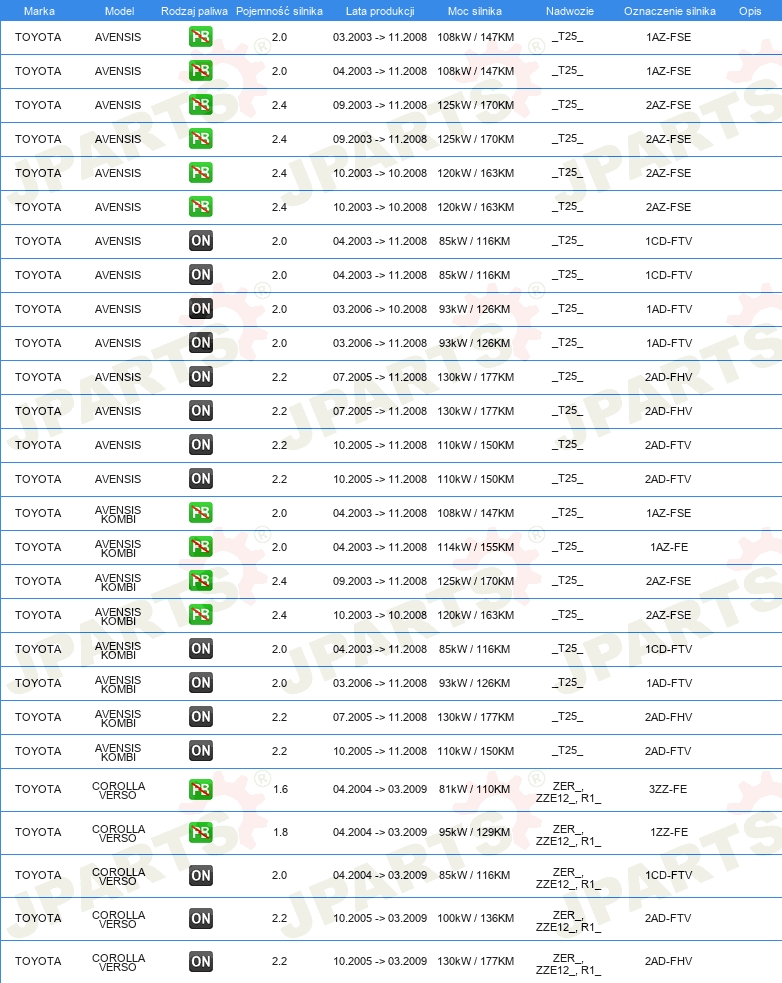Select the 1.6 engine capacity cell
Viewport: 782px width, 983px height.
click(280, 789)
